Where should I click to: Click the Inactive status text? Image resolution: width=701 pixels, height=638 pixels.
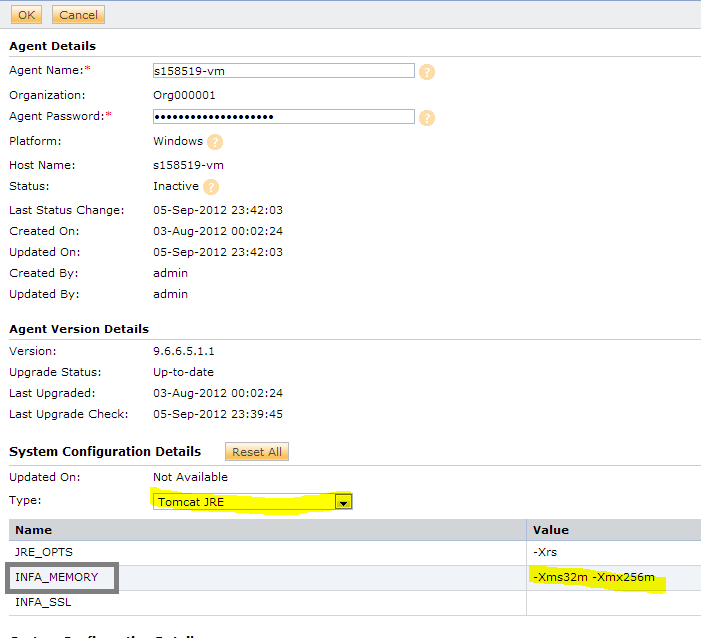coord(176,186)
